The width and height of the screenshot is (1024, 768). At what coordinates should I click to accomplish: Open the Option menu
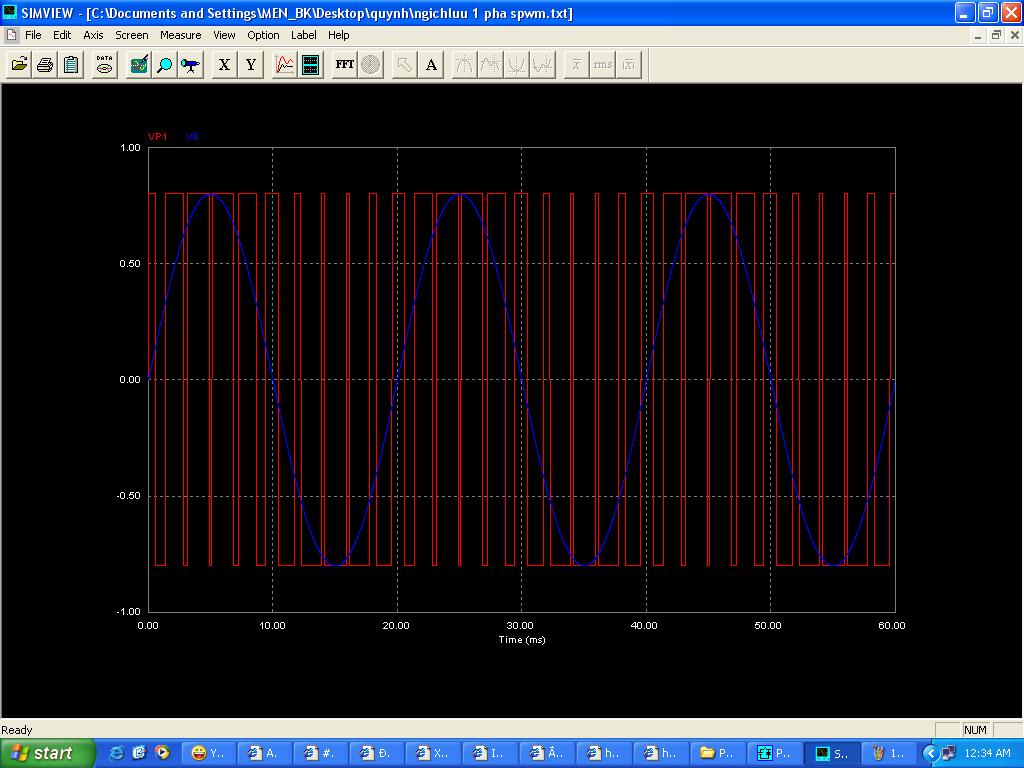[263, 35]
